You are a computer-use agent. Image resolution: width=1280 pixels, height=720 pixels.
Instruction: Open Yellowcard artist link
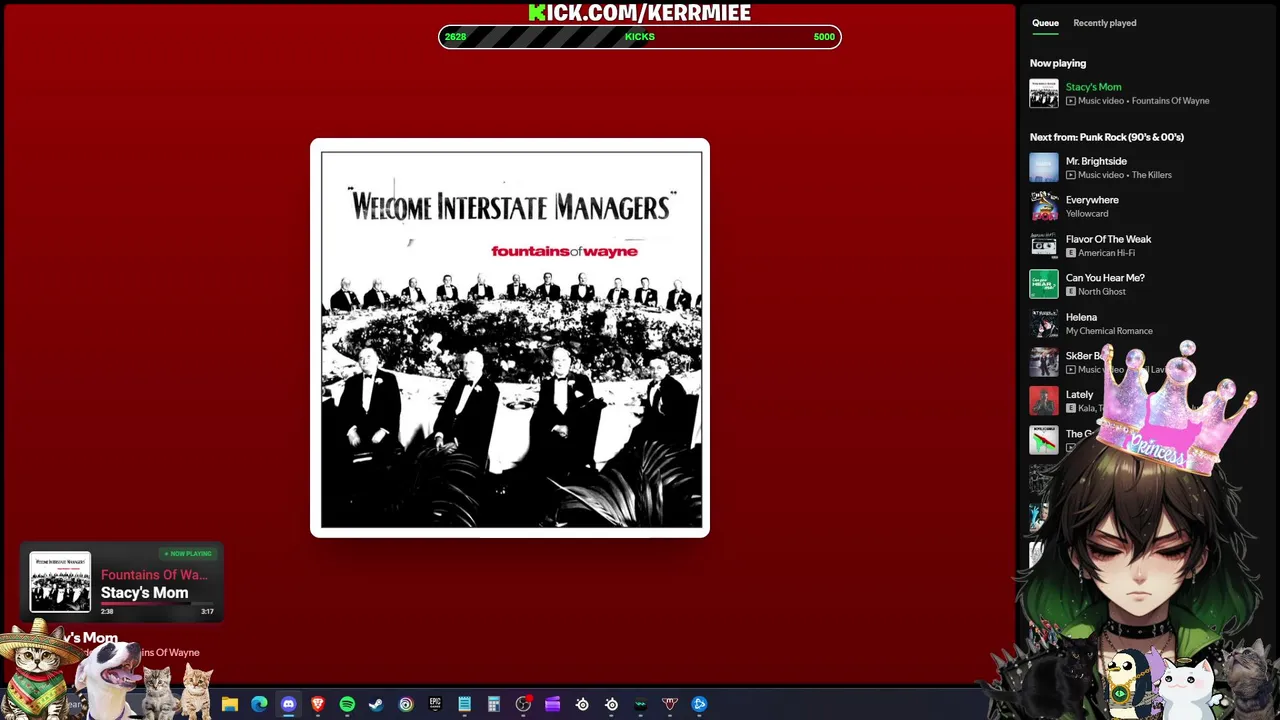(x=1087, y=214)
